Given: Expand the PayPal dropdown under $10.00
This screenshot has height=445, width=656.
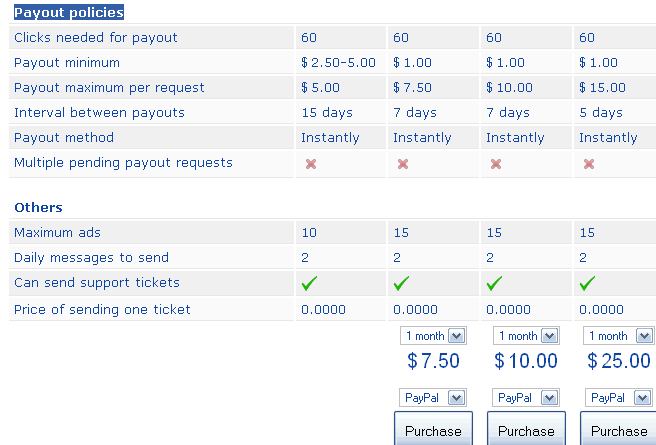Looking at the screenshot, I should click(526, 398).
